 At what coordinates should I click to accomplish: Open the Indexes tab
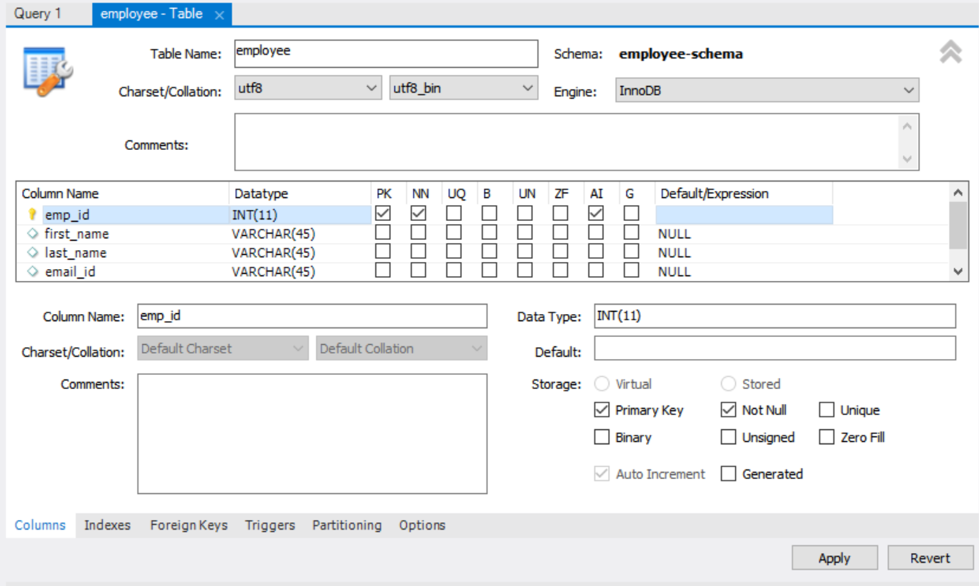click(107, 525)
